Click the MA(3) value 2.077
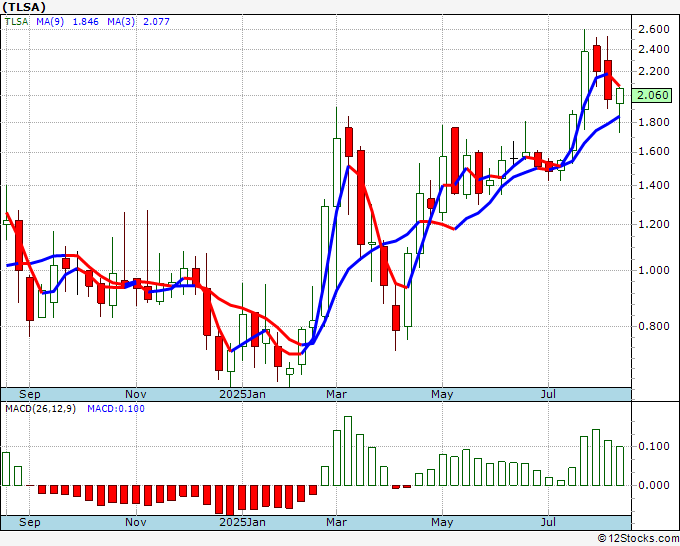The image size is (680, 546). coord(157,22)
